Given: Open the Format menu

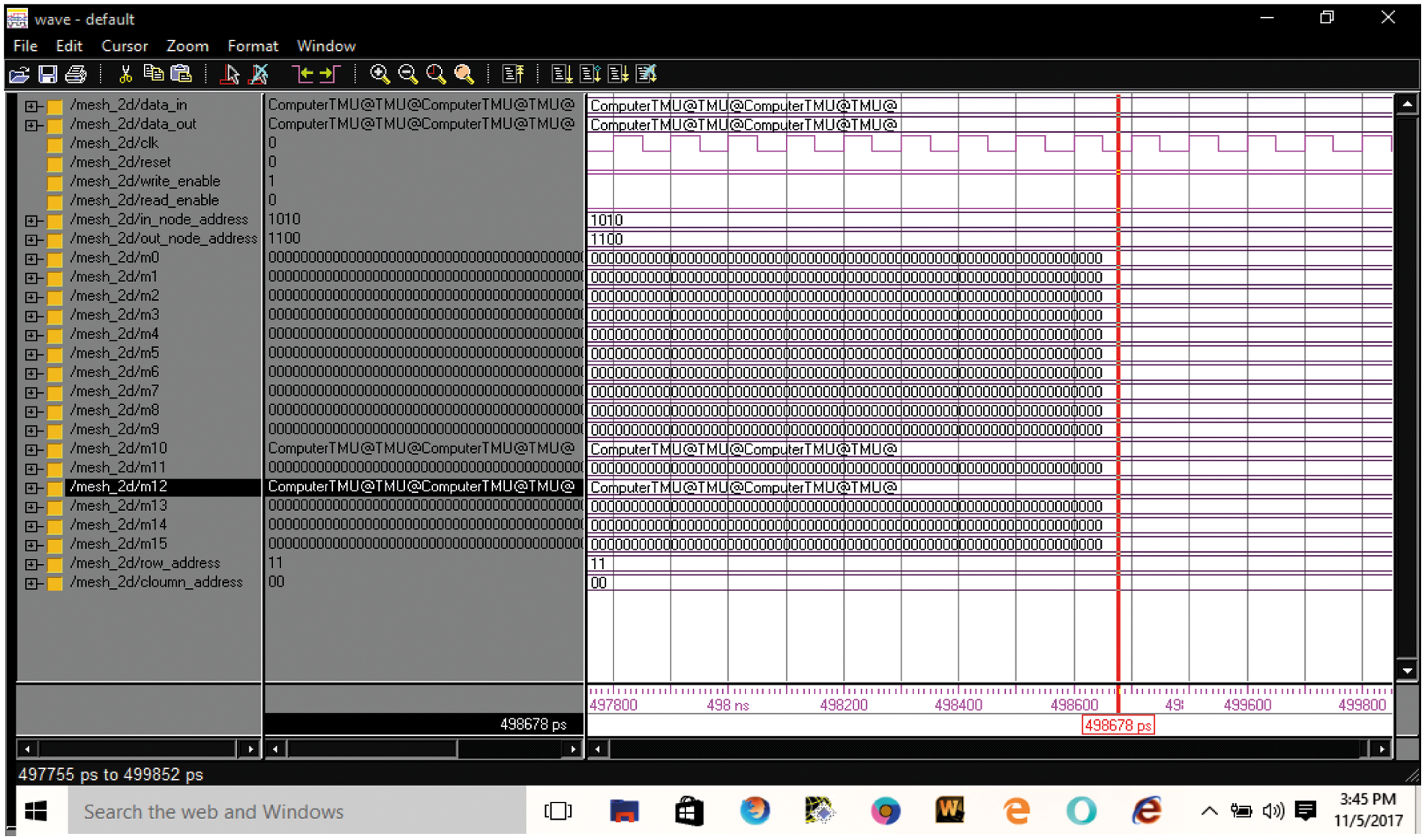Looking at the screenshot, I should tap(252, 46).
